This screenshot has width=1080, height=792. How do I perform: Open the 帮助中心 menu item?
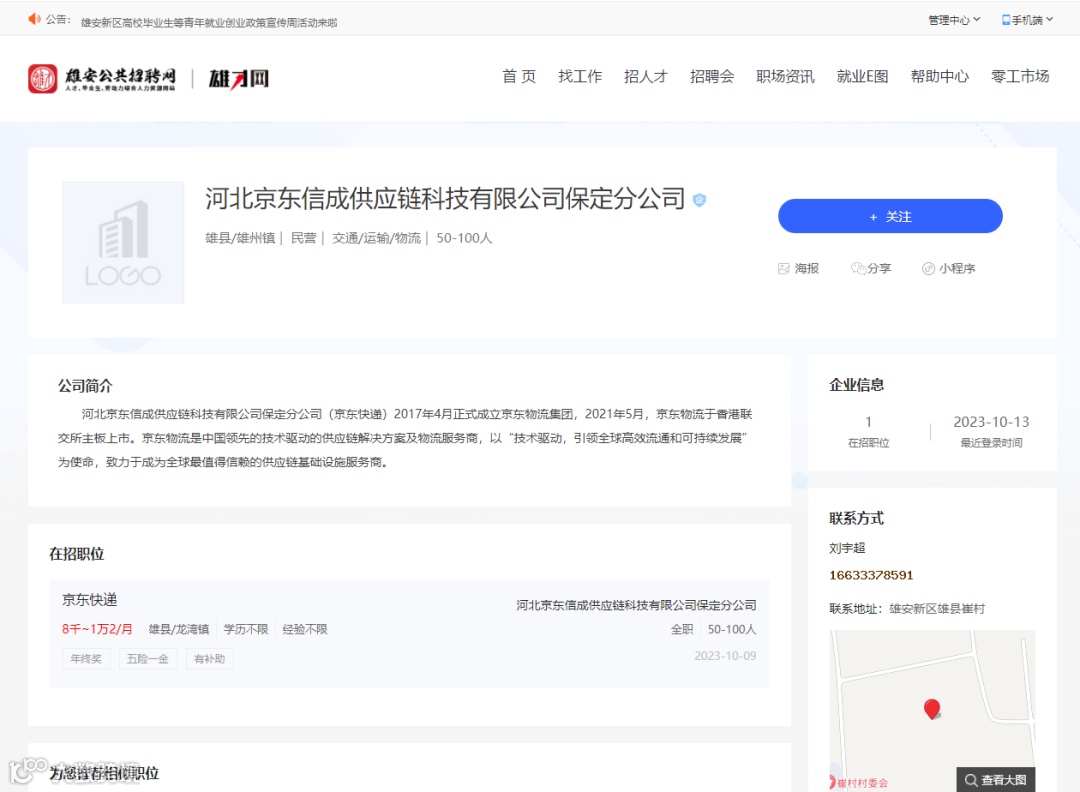pyautogui.click(x=939, y=76)
